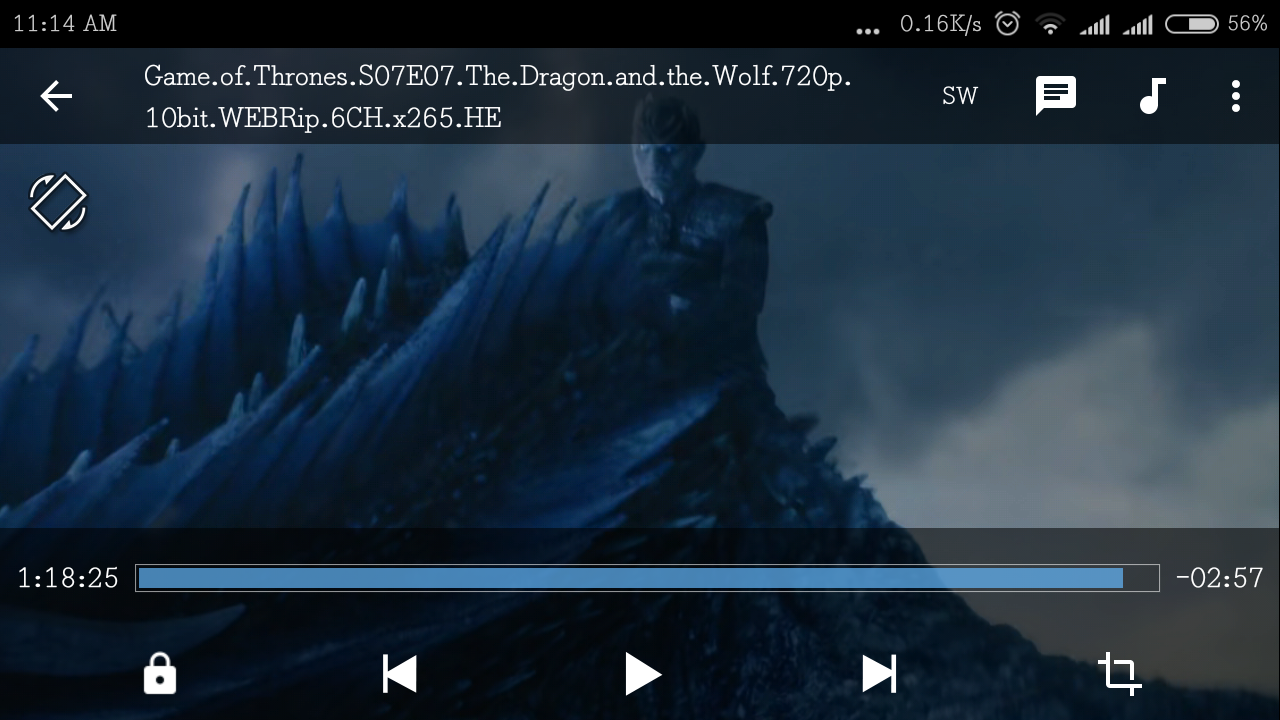Tap the elapsed time 1:18:25

click(68, 578)
